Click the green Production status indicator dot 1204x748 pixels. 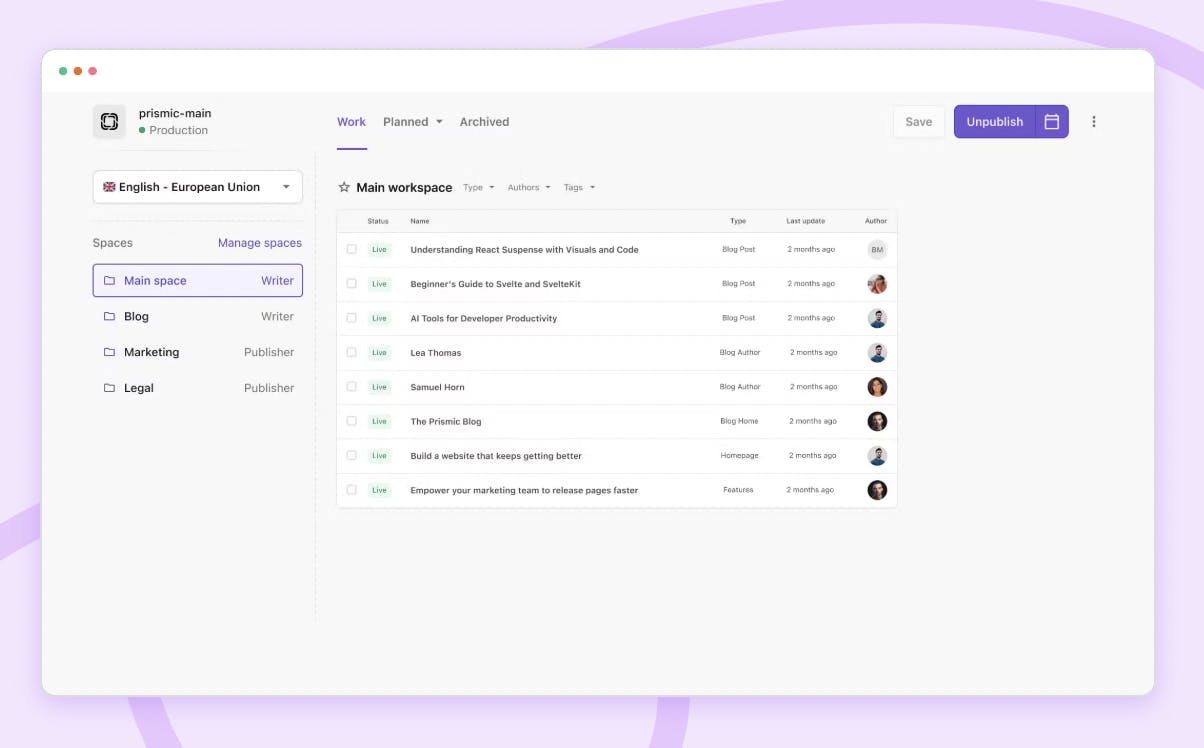click(143, 130)
